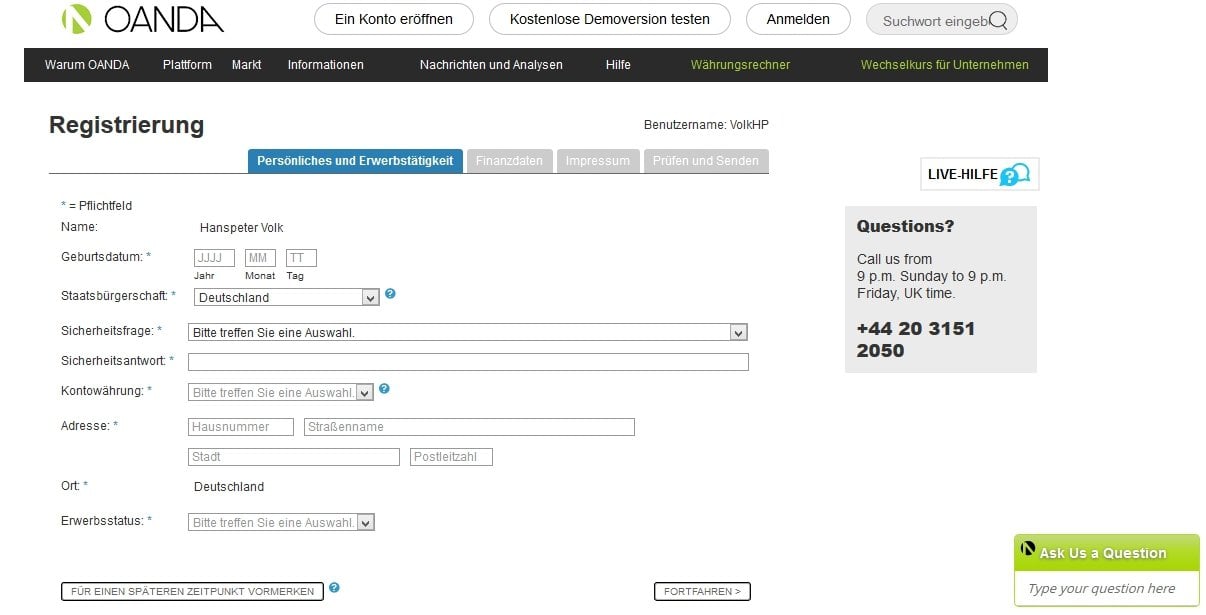Click the Anmelden button
Viewport: 1206px width, 615px height.
pyautogui.click(x=798, y=19)
